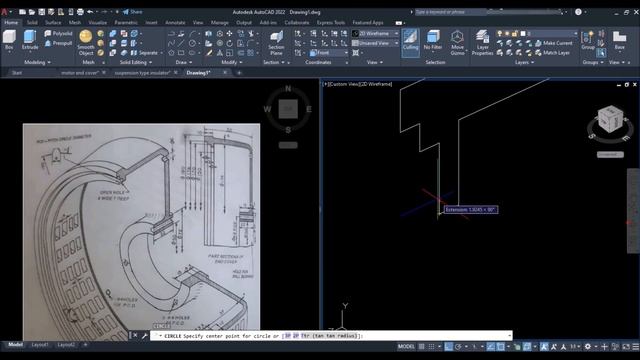Click the Smooth Object mesh button
The width and height of the screenshot is (640, 360).
coord(86,42)
